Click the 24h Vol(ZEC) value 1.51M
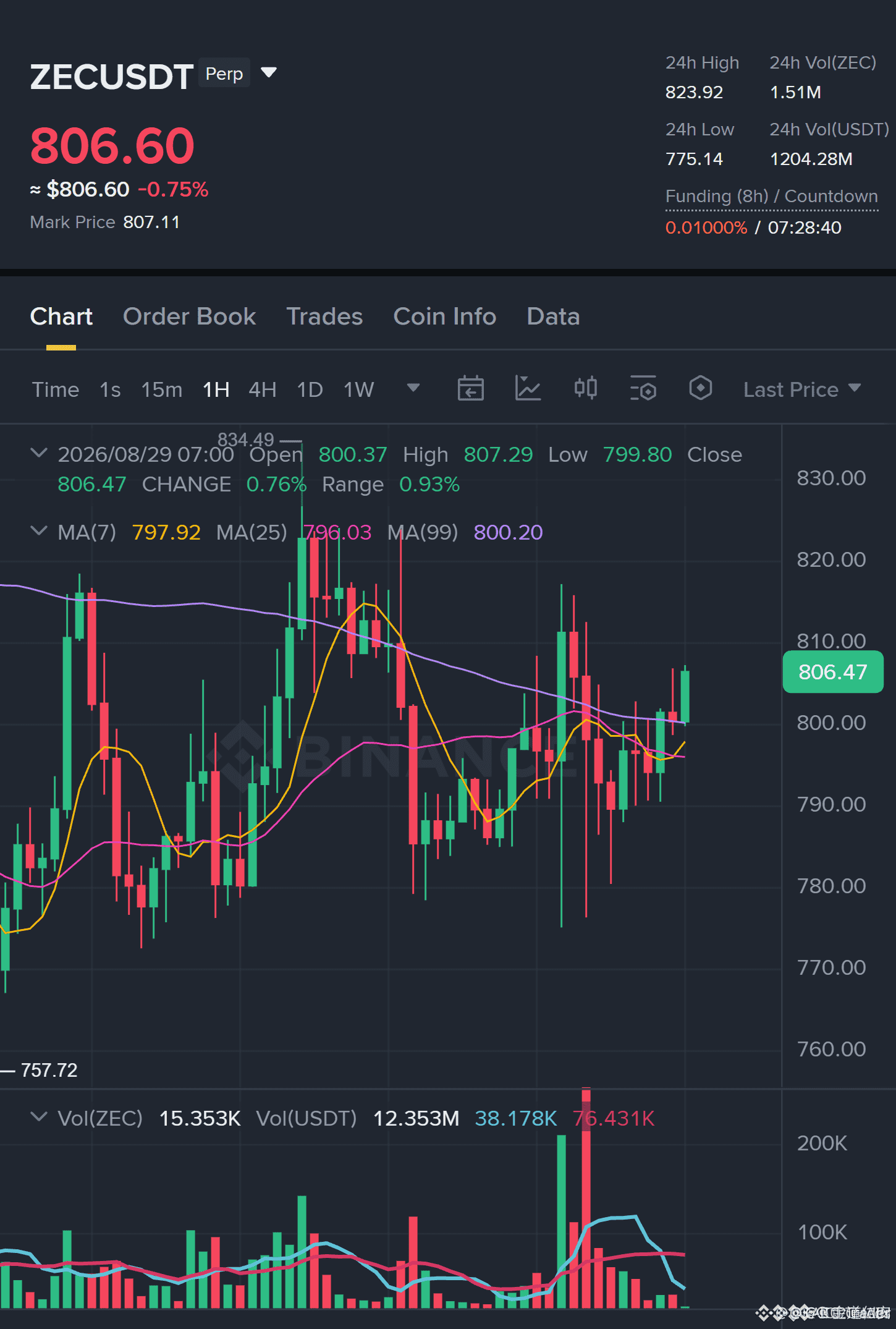This screenshot has width=896, height=1329. pyautogui.click(x=795, y=93)
